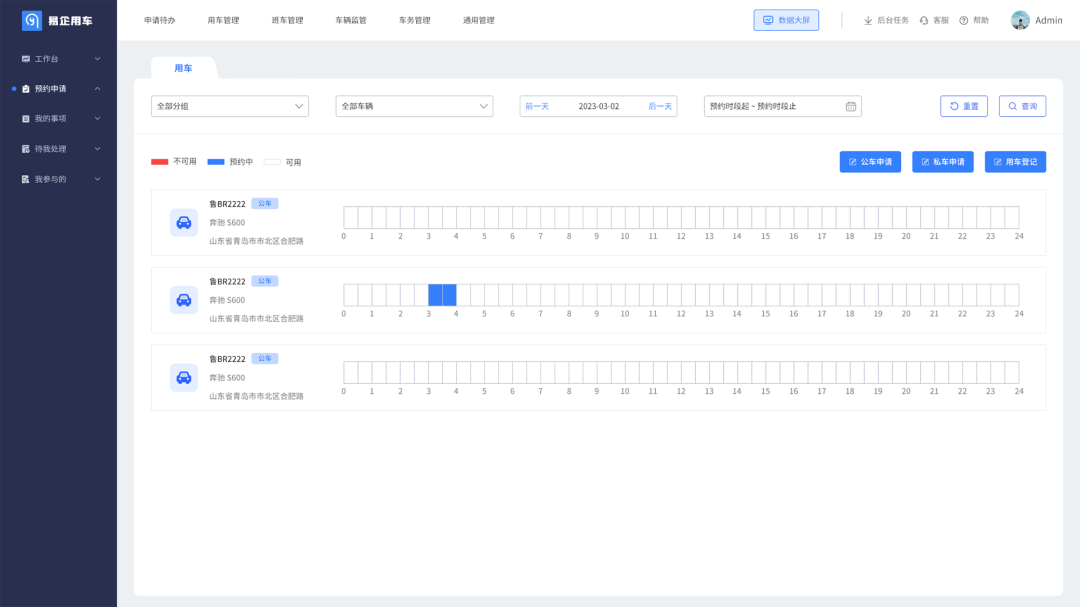Click the 公车申请 button
The width and height of the screenshot is (1080, 607).
tap(870, 162)
